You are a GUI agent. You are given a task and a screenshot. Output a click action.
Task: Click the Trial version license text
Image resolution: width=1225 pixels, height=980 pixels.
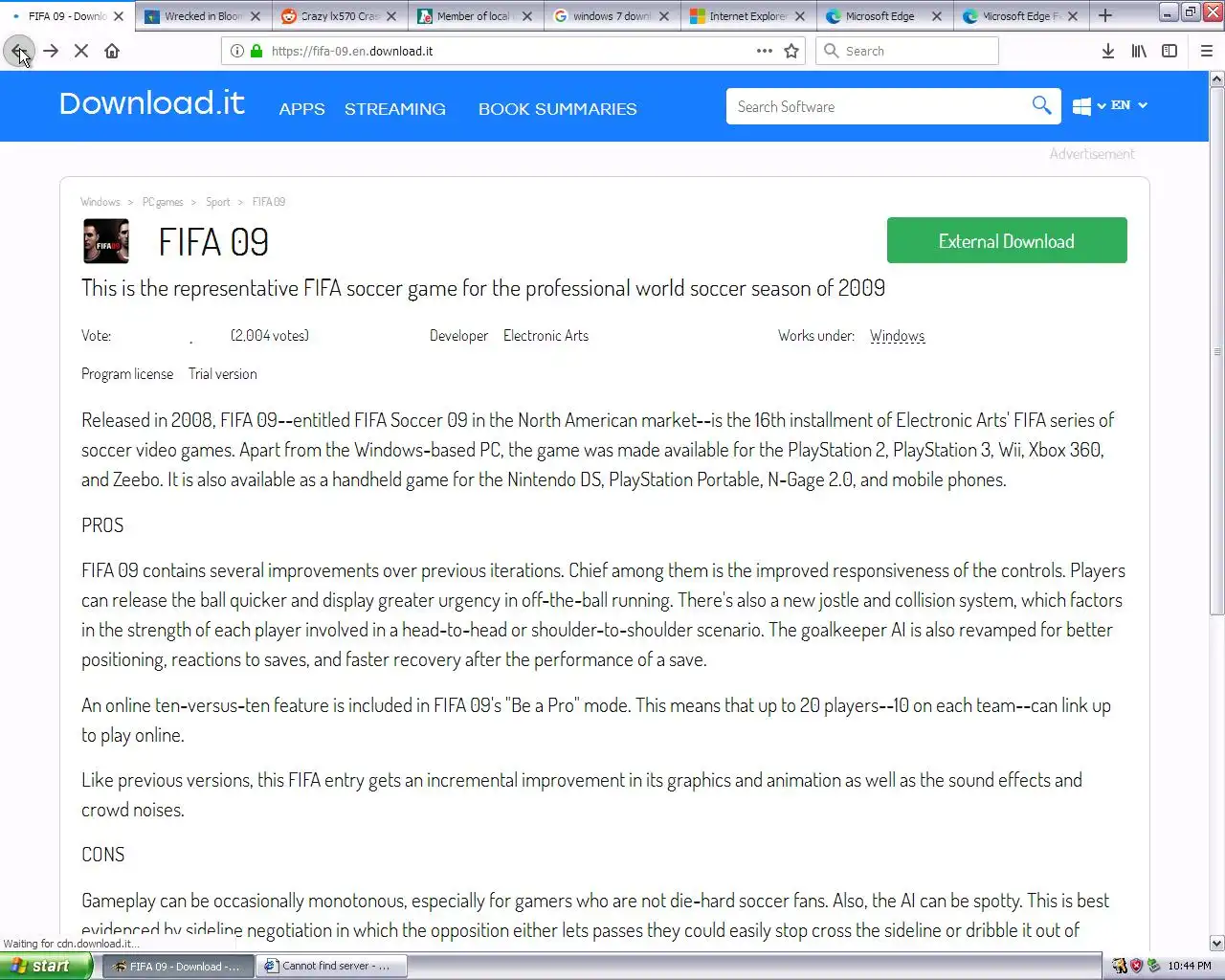[222, 374]
